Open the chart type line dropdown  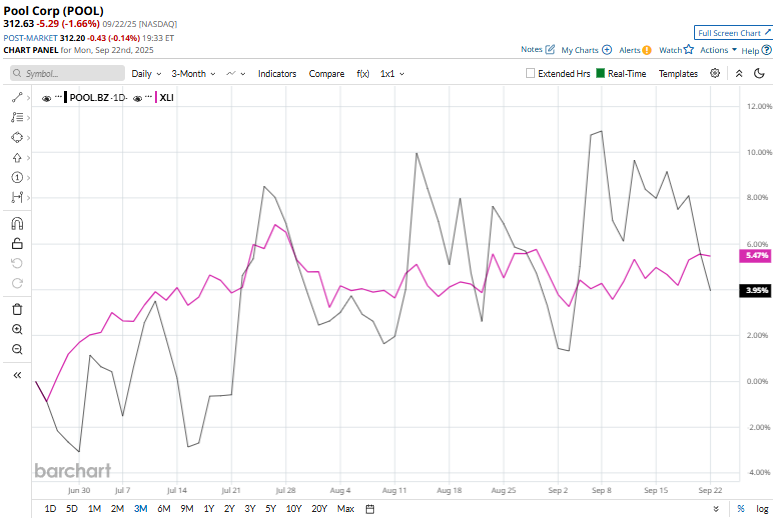click(236, 73)
